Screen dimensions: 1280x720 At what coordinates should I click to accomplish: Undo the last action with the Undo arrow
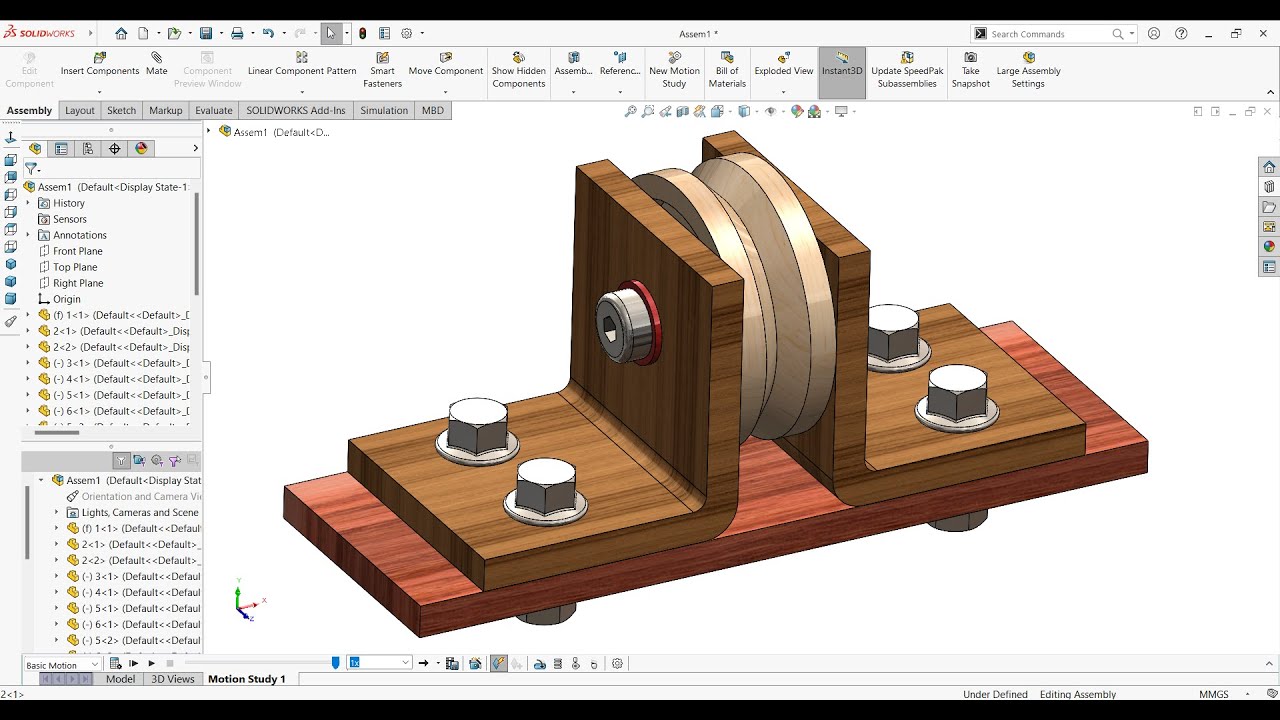(x=268, y=33)
